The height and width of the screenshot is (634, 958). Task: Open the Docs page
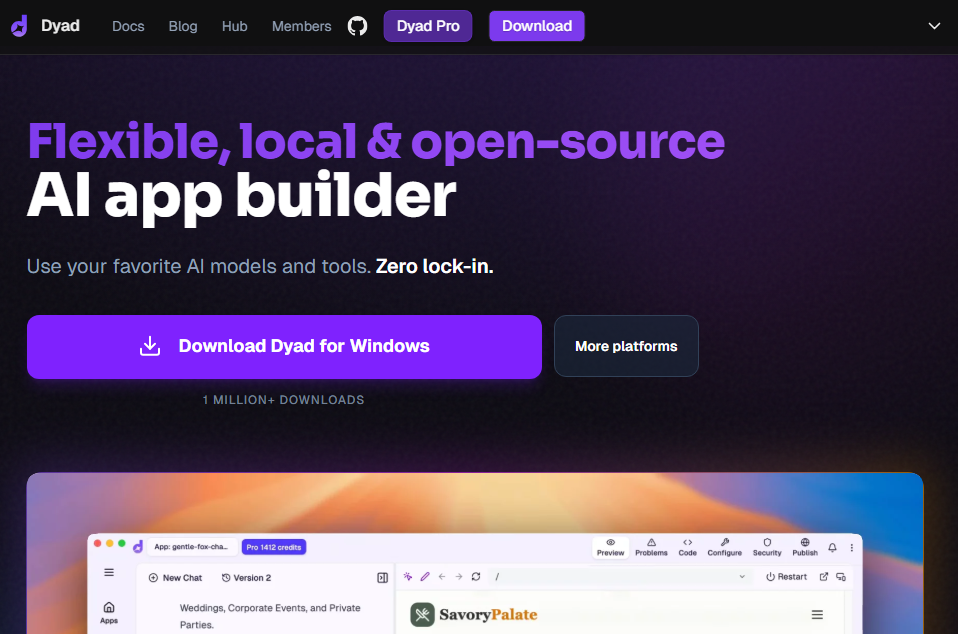point(128,26)
